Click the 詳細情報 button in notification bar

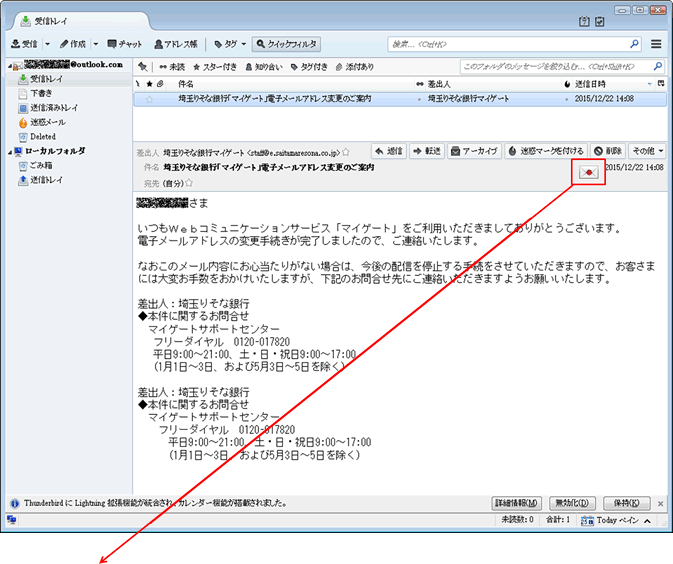pos(516,503)
